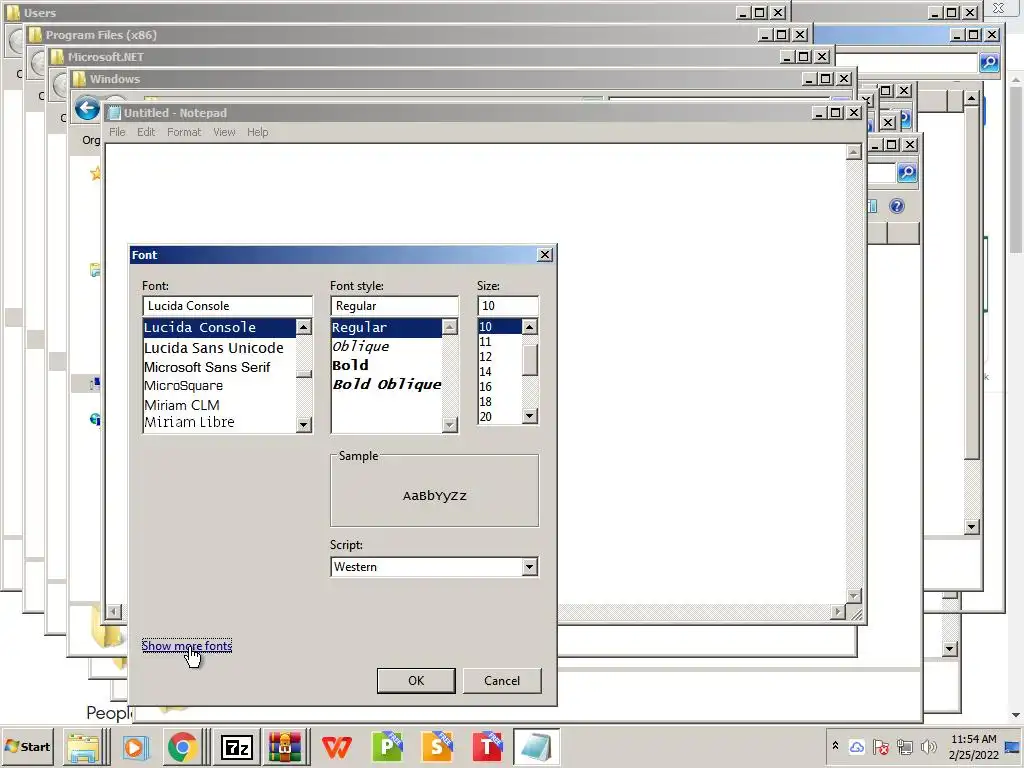This screenshot has width=1024, height=768.
Task: Cancel the Font dialog
Action: (502, 680)
